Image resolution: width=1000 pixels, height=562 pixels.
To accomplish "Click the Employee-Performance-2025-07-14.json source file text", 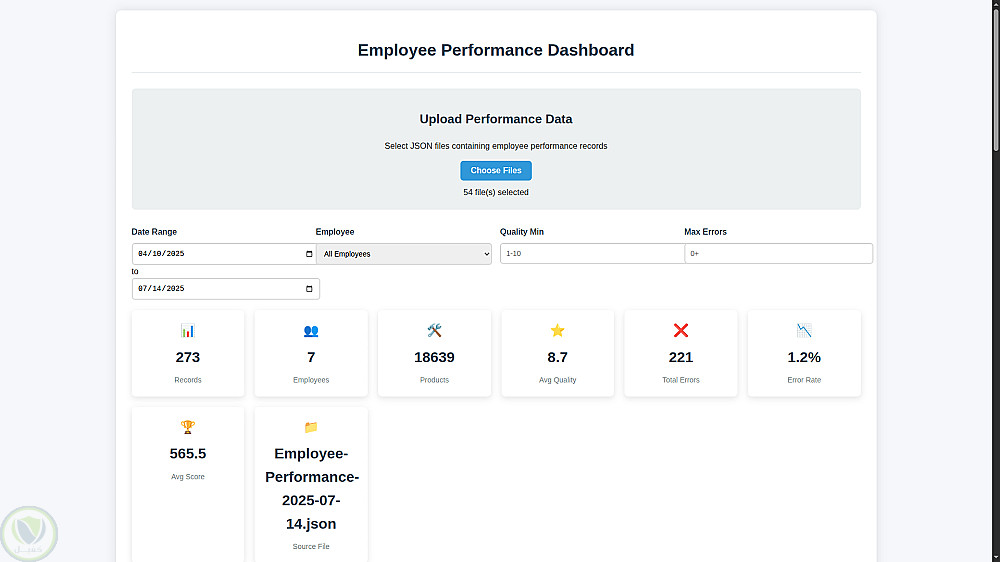I will pos(311,489).
